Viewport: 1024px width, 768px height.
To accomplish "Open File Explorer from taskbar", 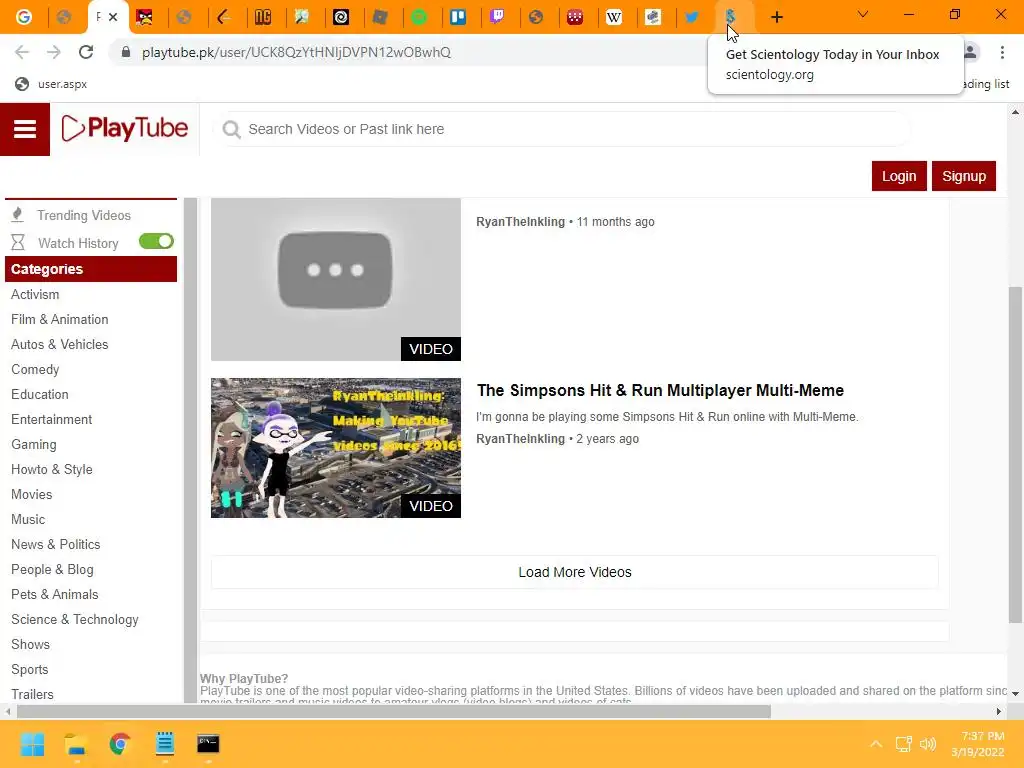I will tap(76, 744).
